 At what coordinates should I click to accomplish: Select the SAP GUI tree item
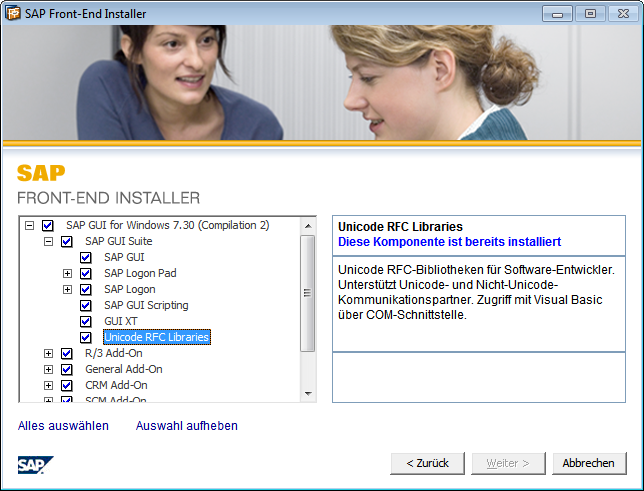tap(124, 257)
